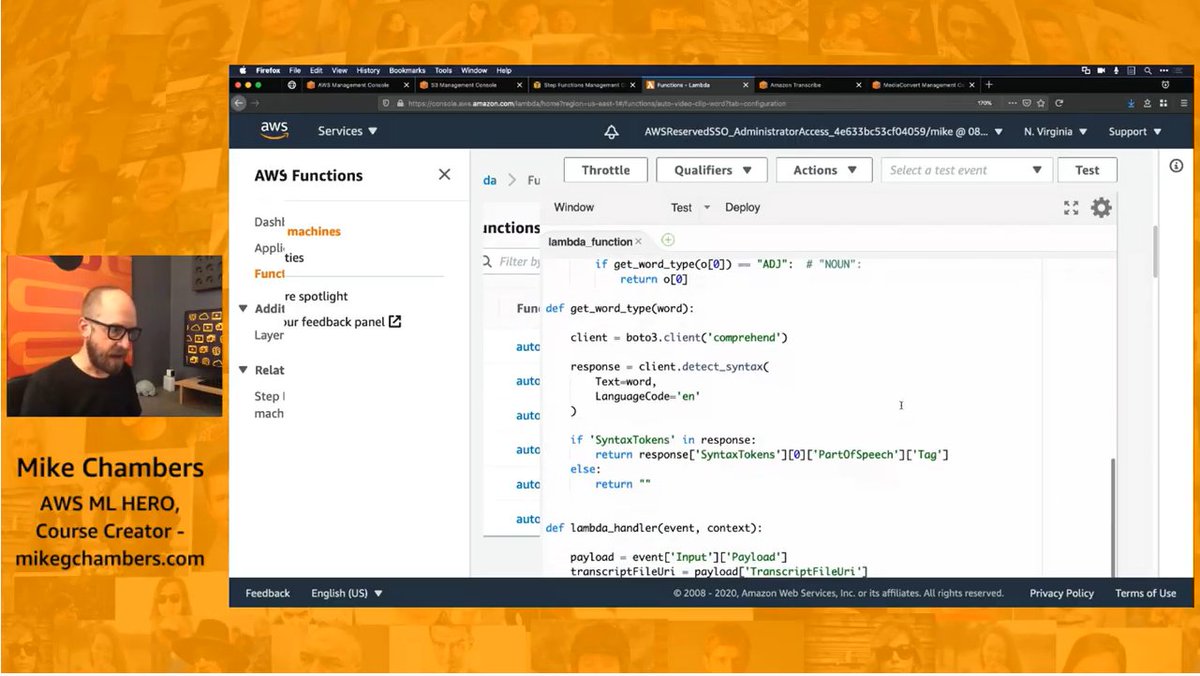The height and width of the screenshot is (676, 1200).
Task: Click the external link icon by feedback panel
Action: 395,322
